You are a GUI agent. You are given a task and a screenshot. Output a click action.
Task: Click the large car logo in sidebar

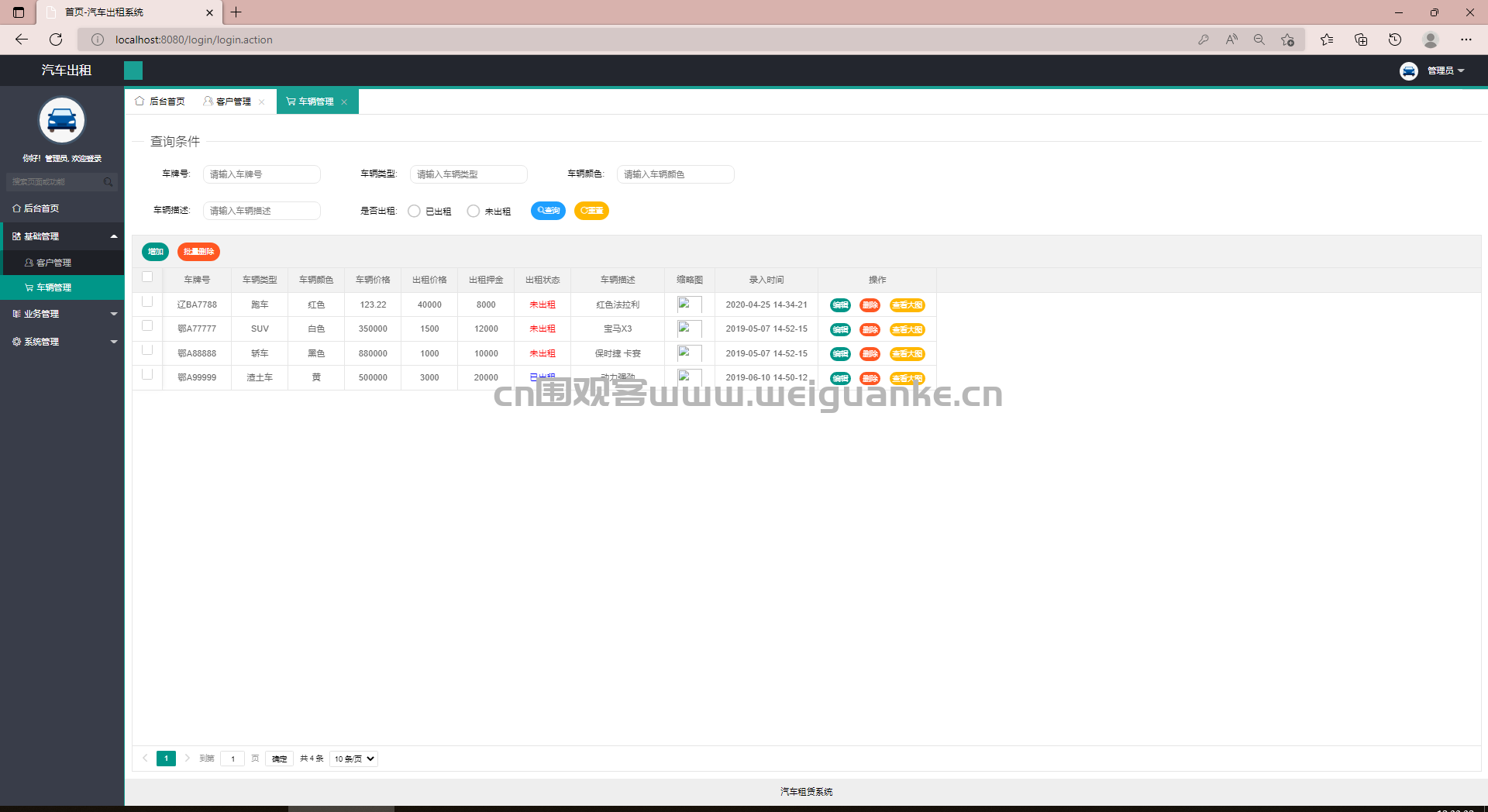point(62,121)
